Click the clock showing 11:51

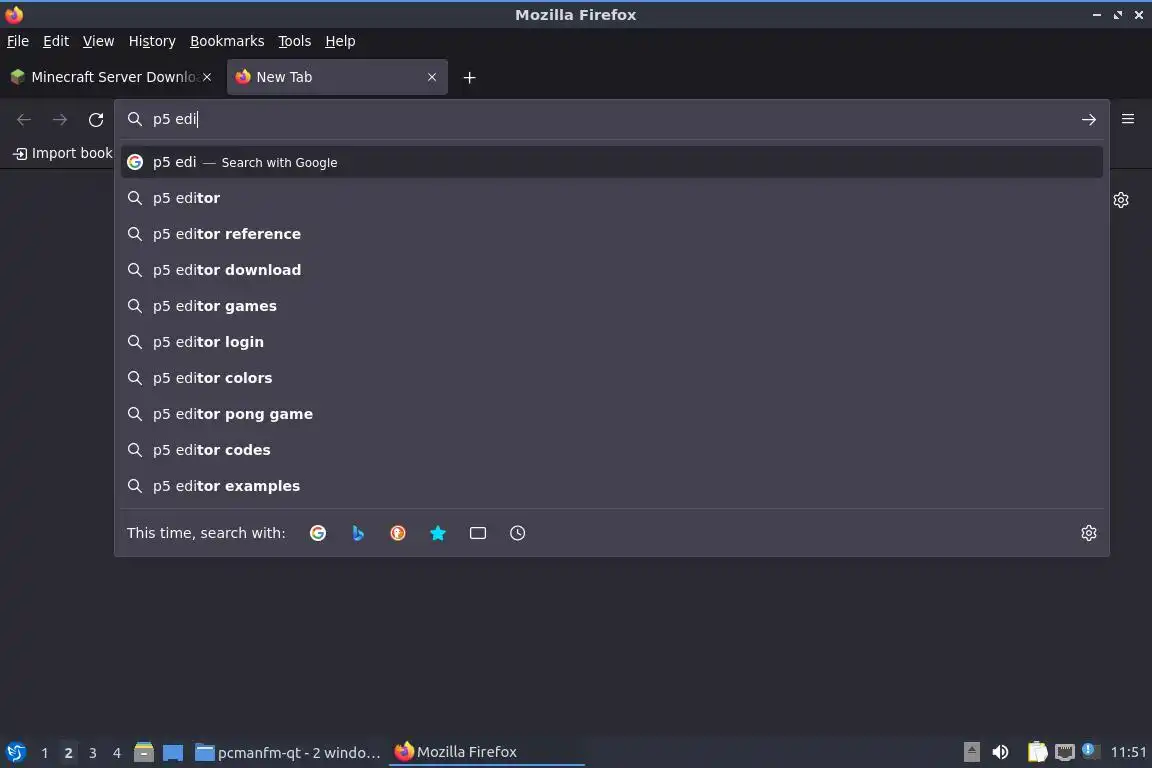click(1128, 752)
